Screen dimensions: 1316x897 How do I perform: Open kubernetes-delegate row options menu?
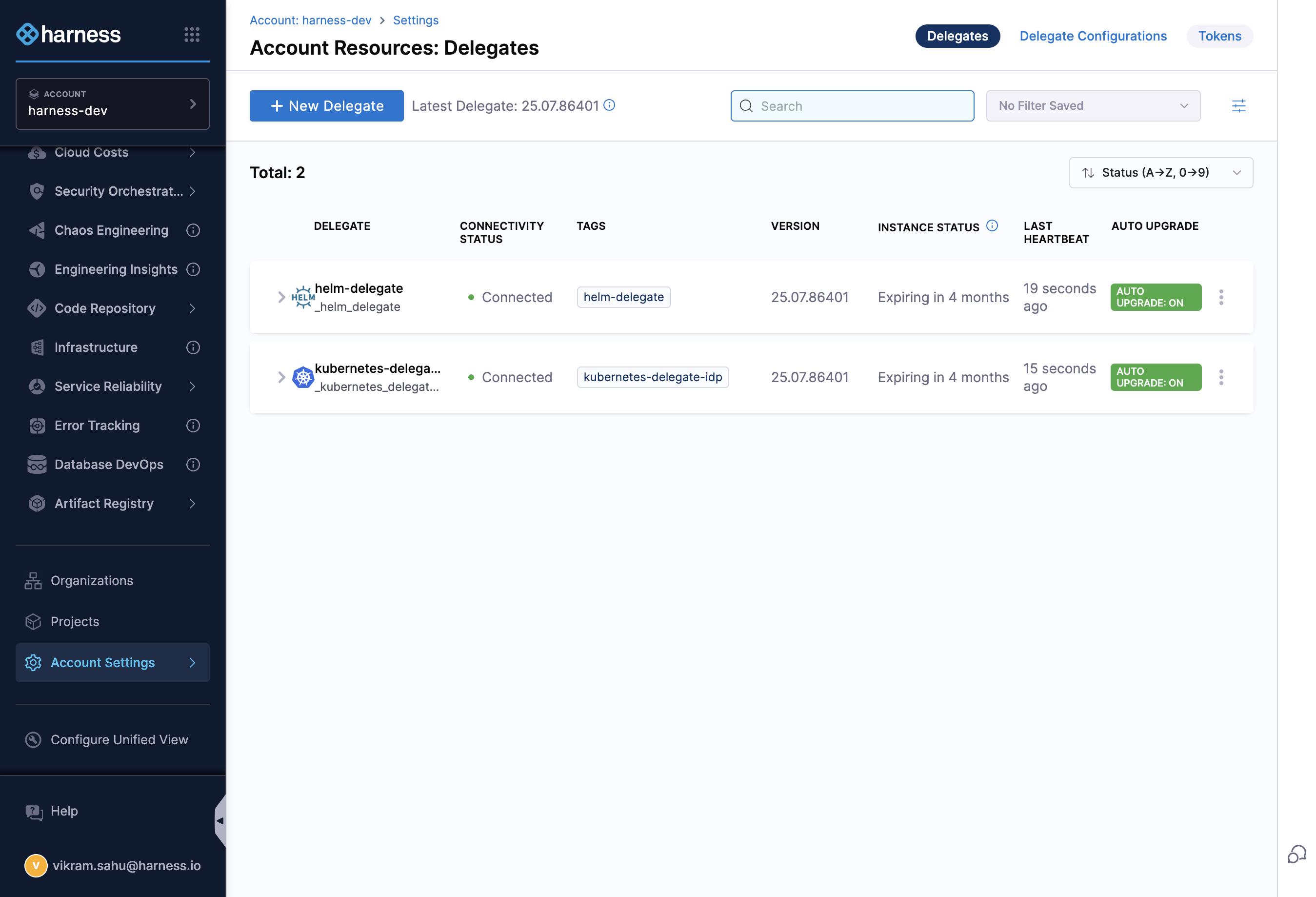pos(1221,377)
